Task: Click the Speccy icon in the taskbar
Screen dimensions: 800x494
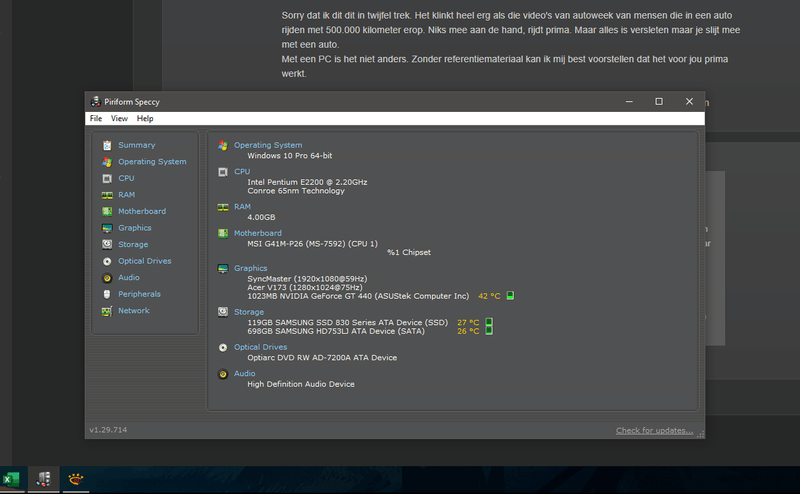Action: pyautogui.click(x=43, y=479)
